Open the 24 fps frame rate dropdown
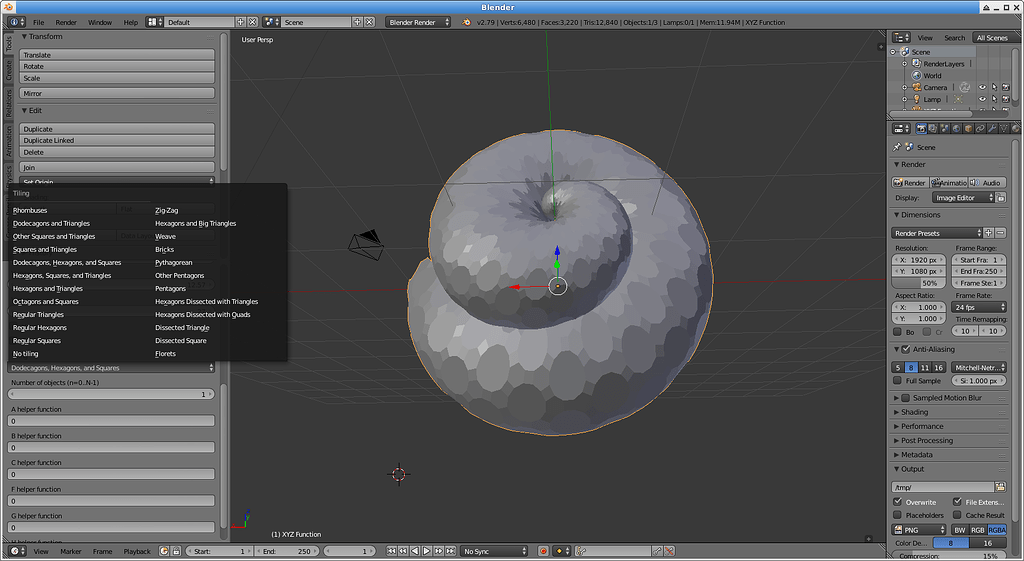This screenshot has width=1024, height=561. [980, 307]
